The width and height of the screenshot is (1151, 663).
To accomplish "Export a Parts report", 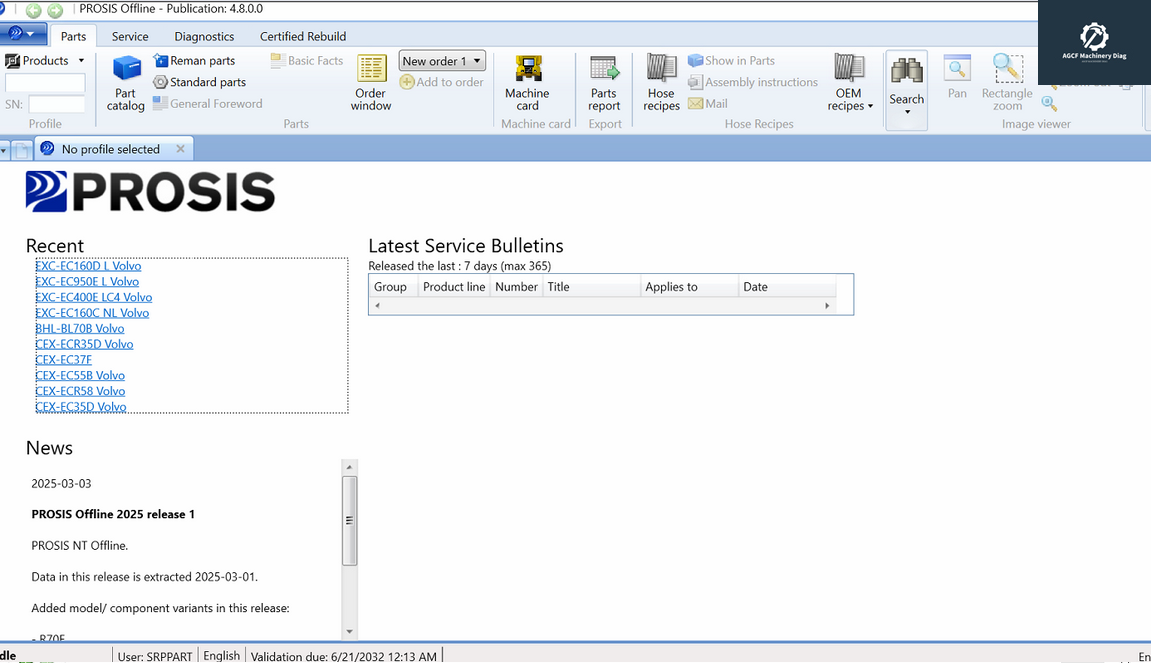I will click(x=604, y=82).
